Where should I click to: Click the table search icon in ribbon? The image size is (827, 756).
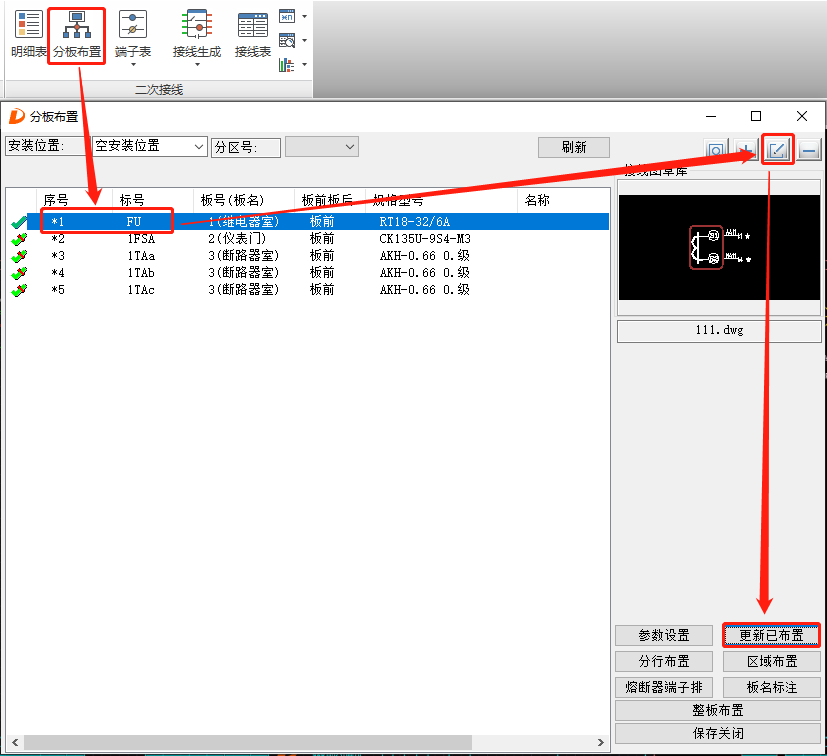(x=287, y=40)
